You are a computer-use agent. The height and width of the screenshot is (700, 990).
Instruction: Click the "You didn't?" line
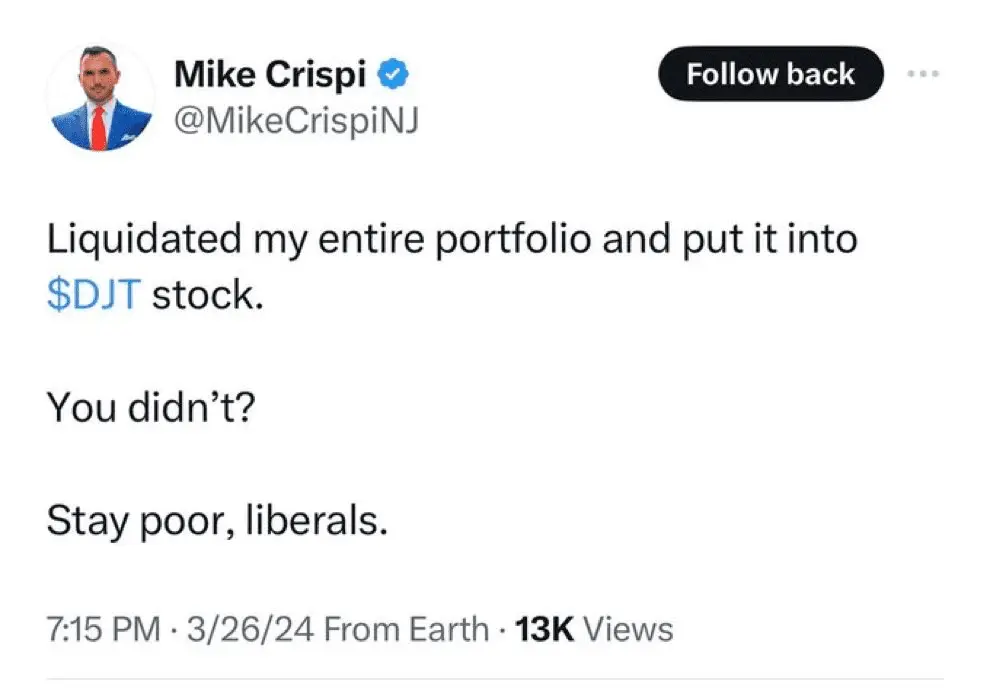150,408
